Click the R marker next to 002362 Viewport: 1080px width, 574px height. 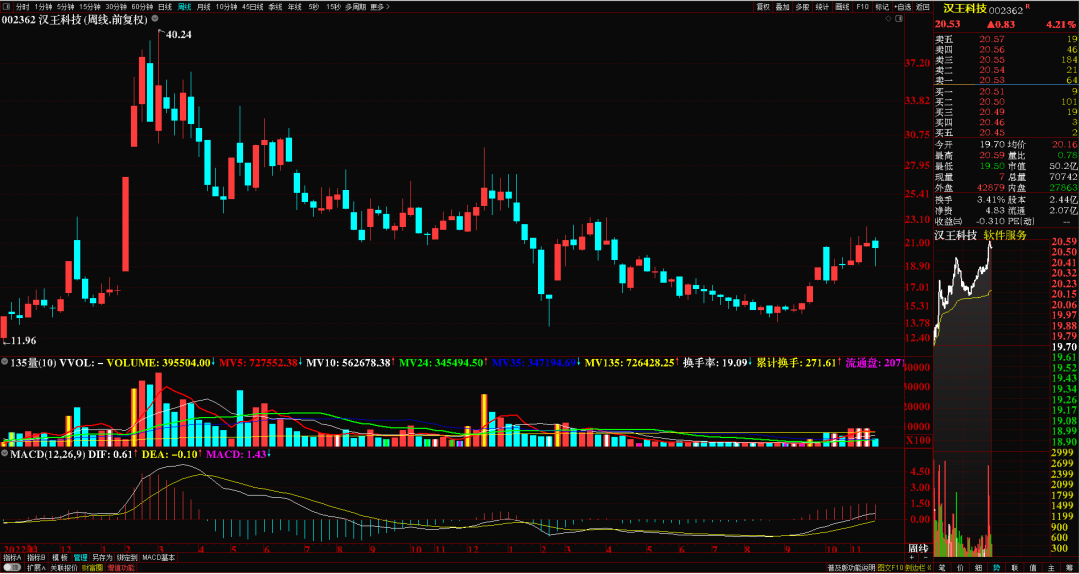pyautogui.click(x=1028, y=7)
